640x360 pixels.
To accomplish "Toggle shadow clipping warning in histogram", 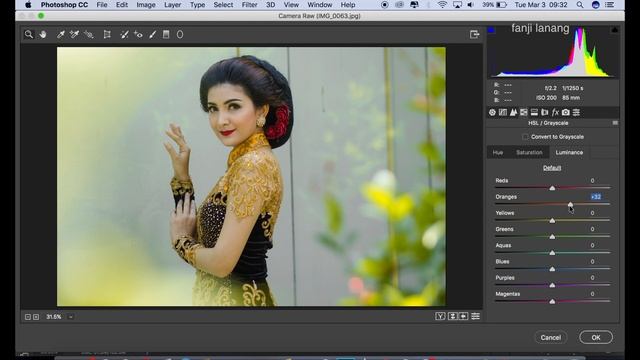I will point(491,30).
